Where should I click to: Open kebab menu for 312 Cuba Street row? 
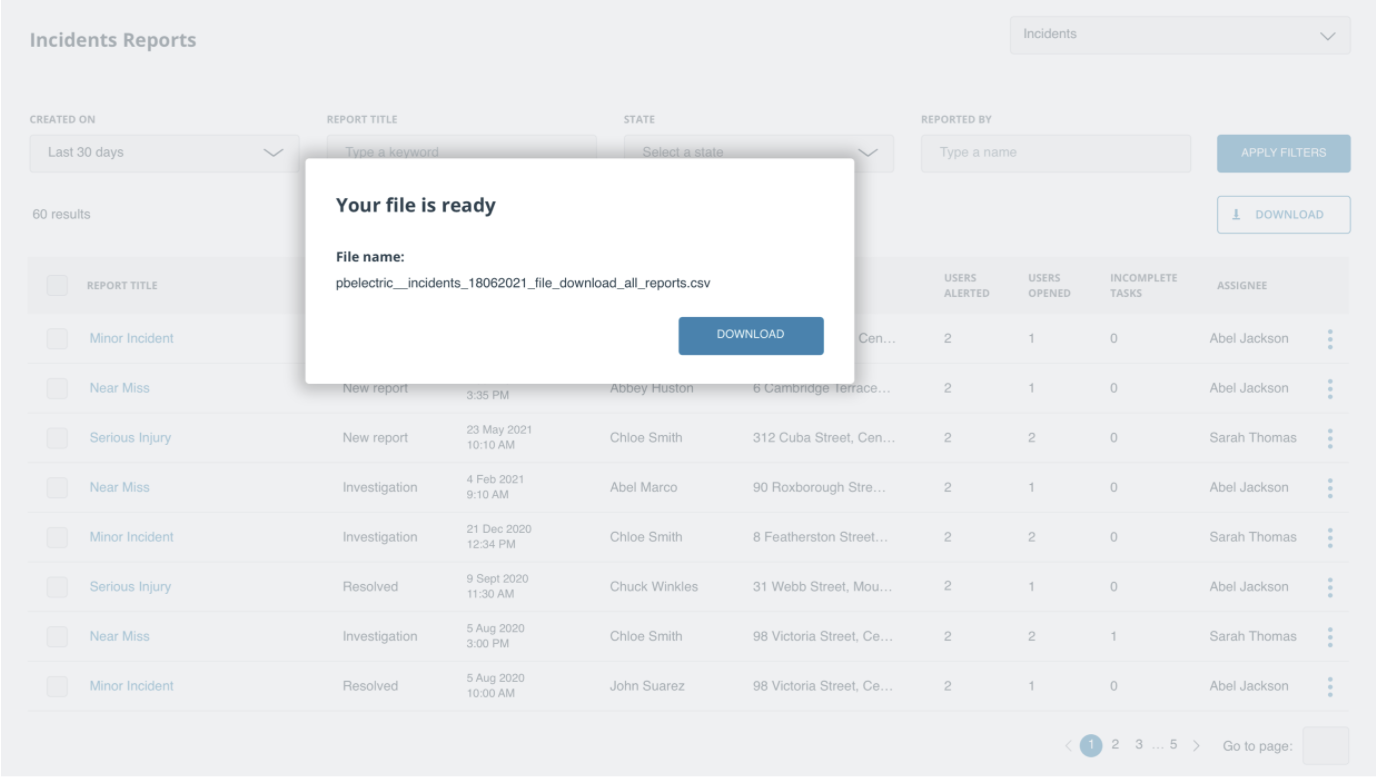pos(1330,438)
